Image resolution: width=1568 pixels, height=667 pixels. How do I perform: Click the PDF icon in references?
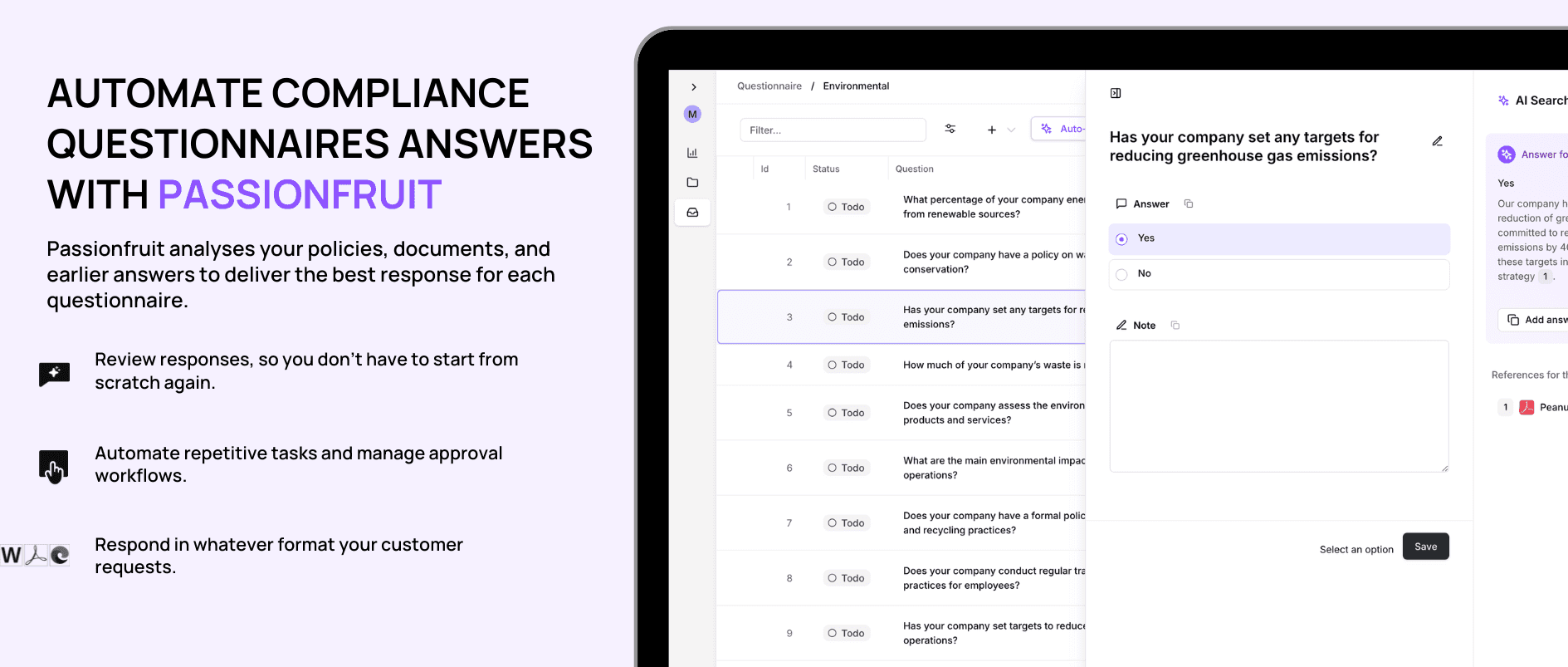1526,408
